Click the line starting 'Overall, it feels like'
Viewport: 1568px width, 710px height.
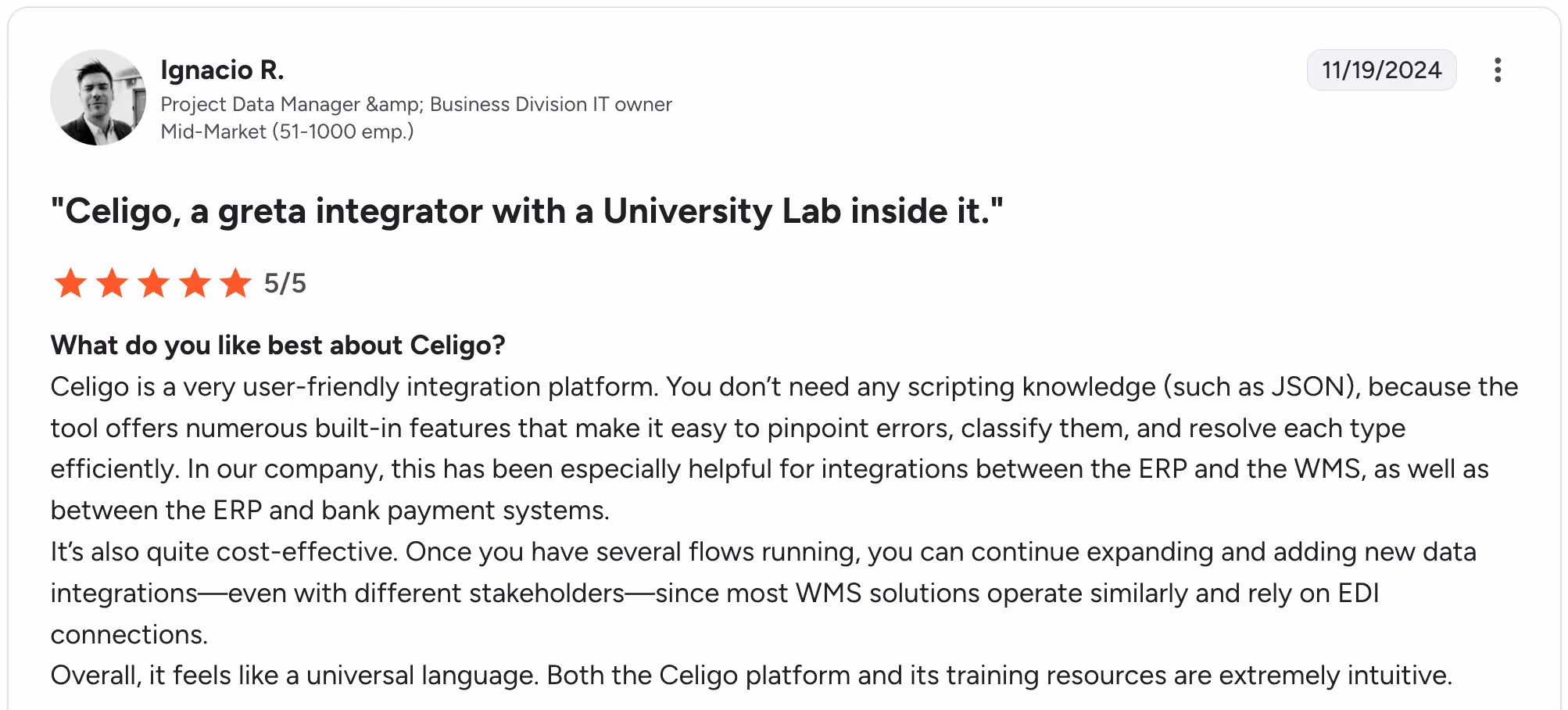[751, 675]
